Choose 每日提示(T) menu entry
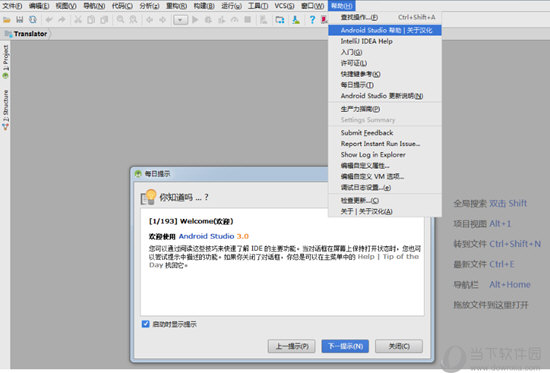Viewport: 550px width, 373px height. point(385,85)
